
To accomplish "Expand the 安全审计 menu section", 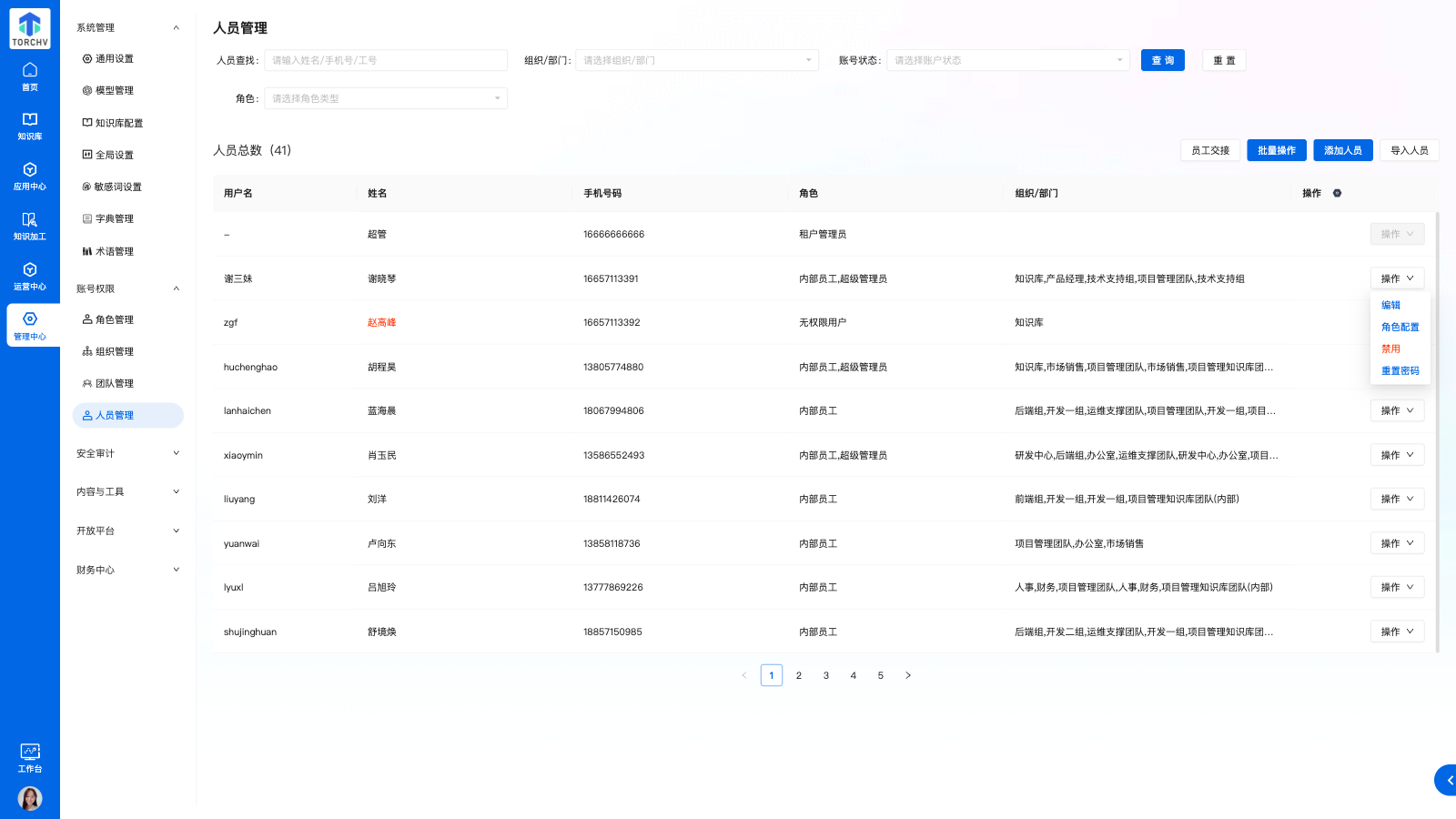I will (127, 453).
